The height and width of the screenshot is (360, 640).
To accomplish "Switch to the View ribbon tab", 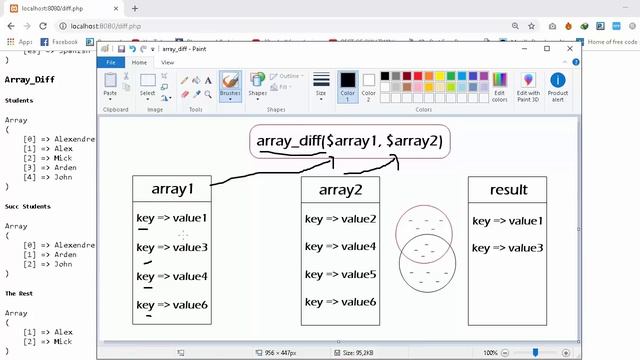I will pos(167,62).
